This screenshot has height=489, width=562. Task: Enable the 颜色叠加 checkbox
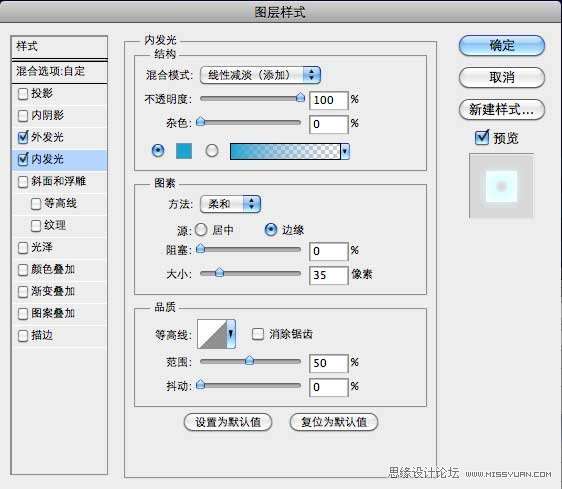pos(23,270)
